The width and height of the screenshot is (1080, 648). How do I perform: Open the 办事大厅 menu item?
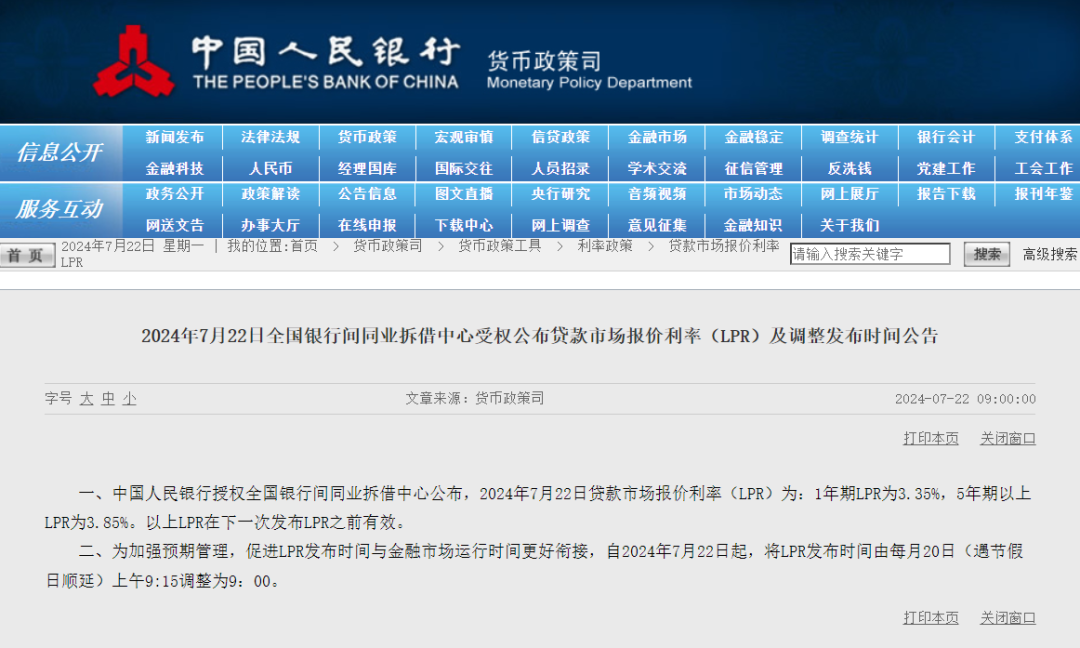tap(271, 225)
